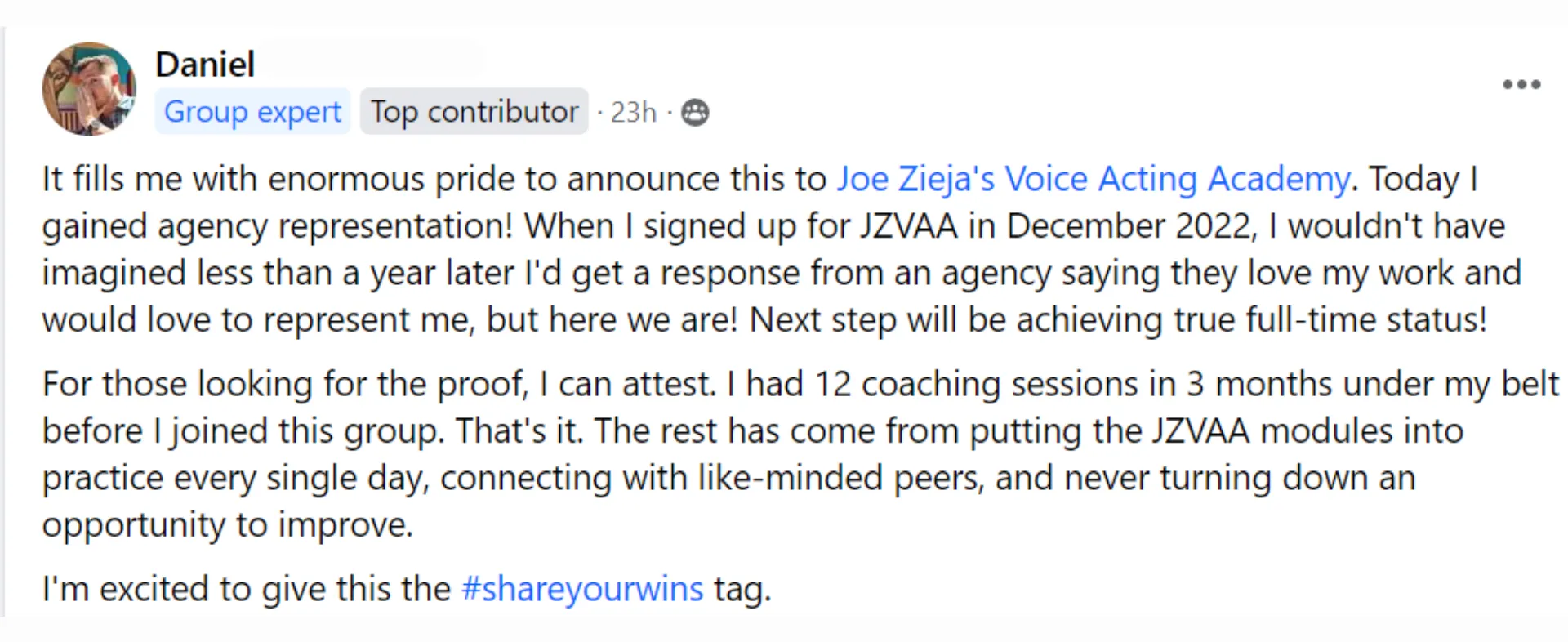Click the Top contributor badge
This screenshot has width=1568, height=642.
pos(474,111)
